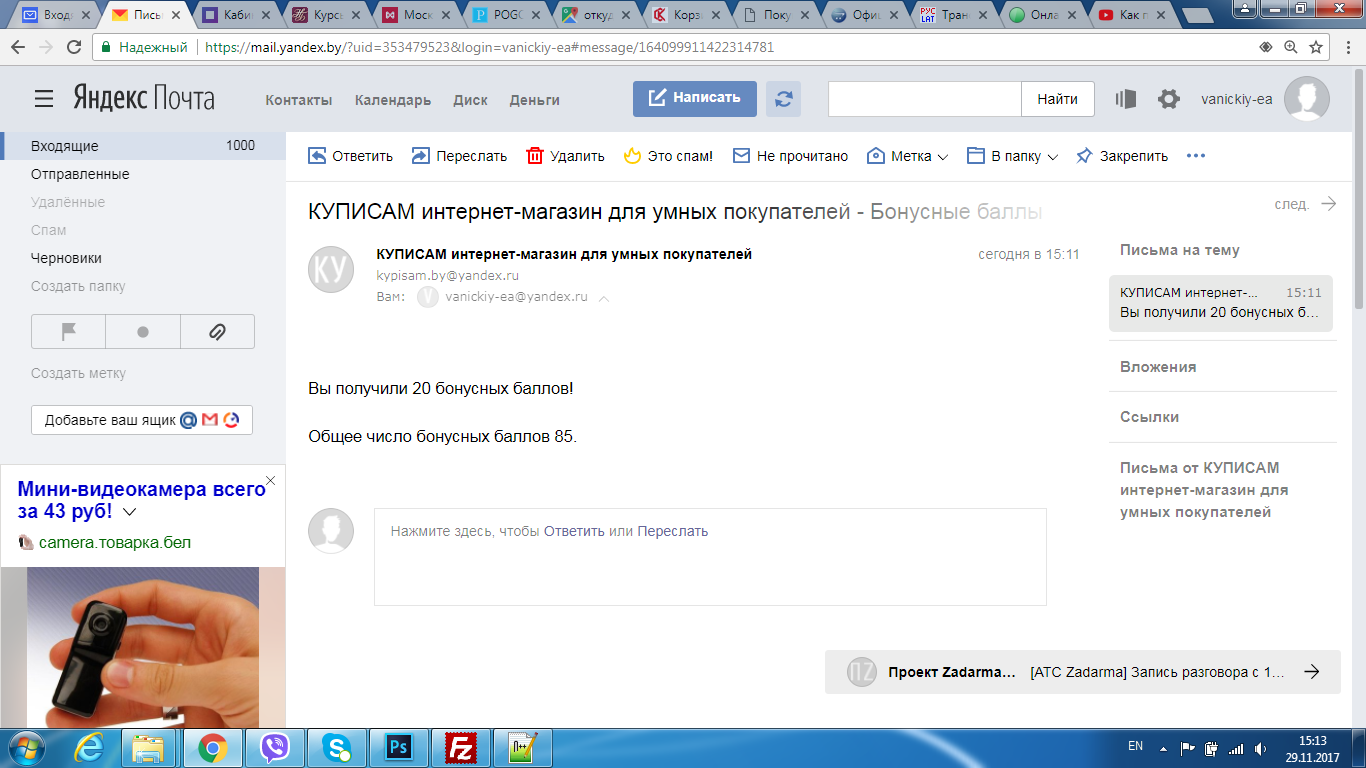Switch to the POGO browser tab
Viewport: 1366px width, 768px height.
507,15
